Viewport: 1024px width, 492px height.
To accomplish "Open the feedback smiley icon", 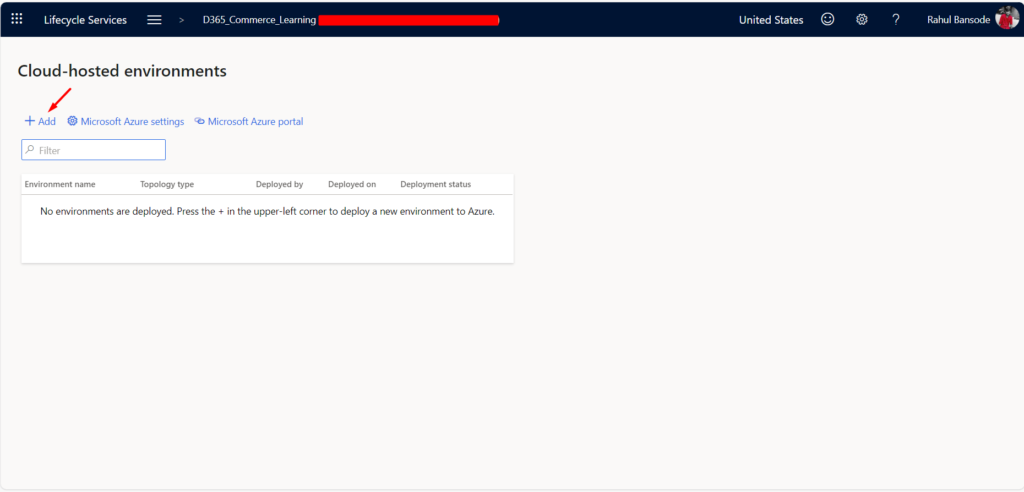I will [827, 20].
